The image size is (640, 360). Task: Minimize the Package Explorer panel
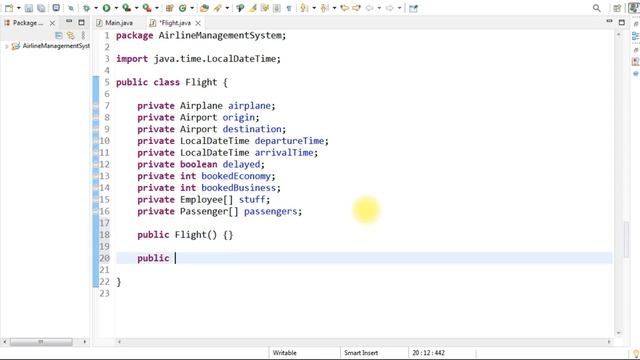click(69, 21)
